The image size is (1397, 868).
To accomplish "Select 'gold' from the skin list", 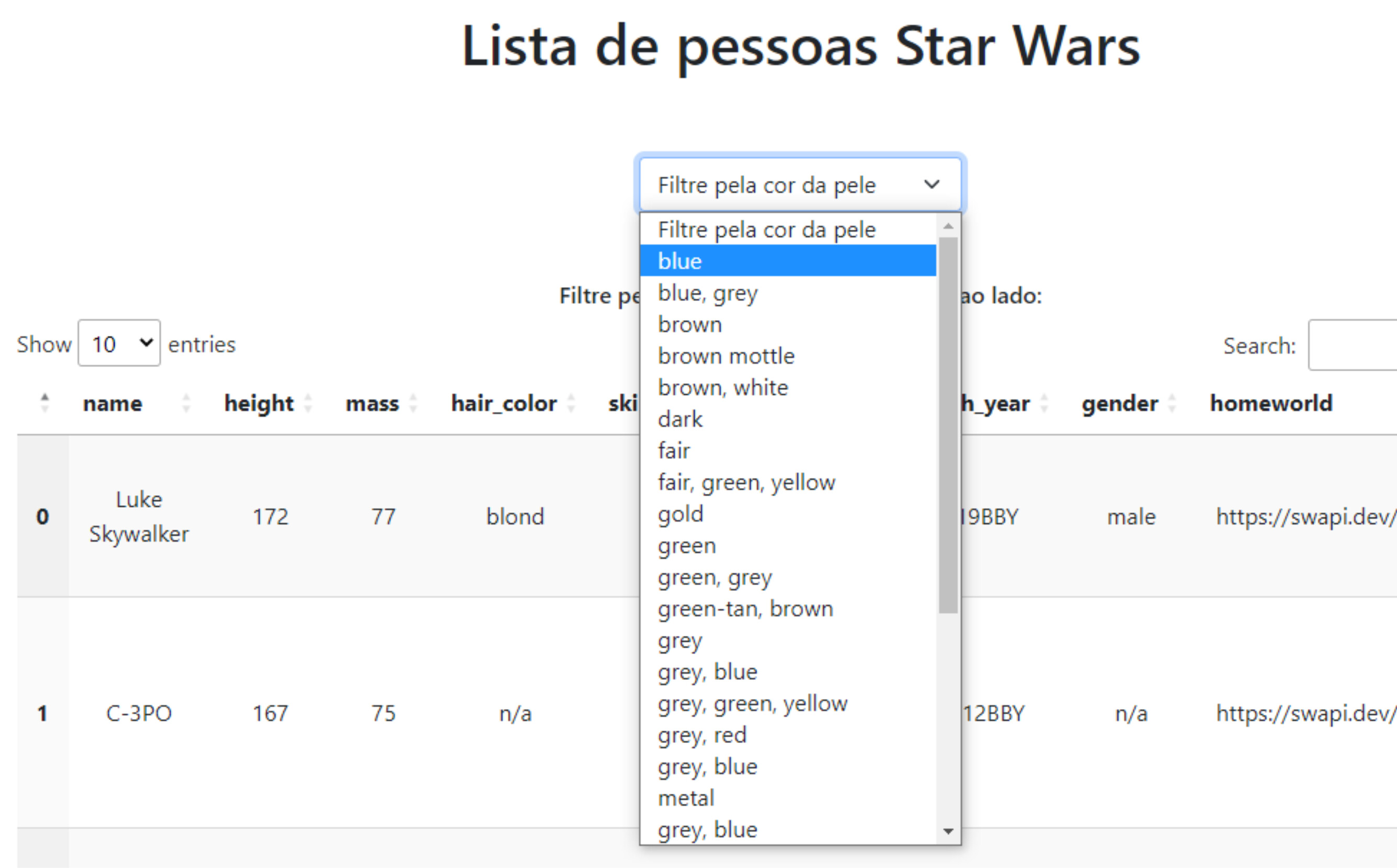I will (788, 514).
